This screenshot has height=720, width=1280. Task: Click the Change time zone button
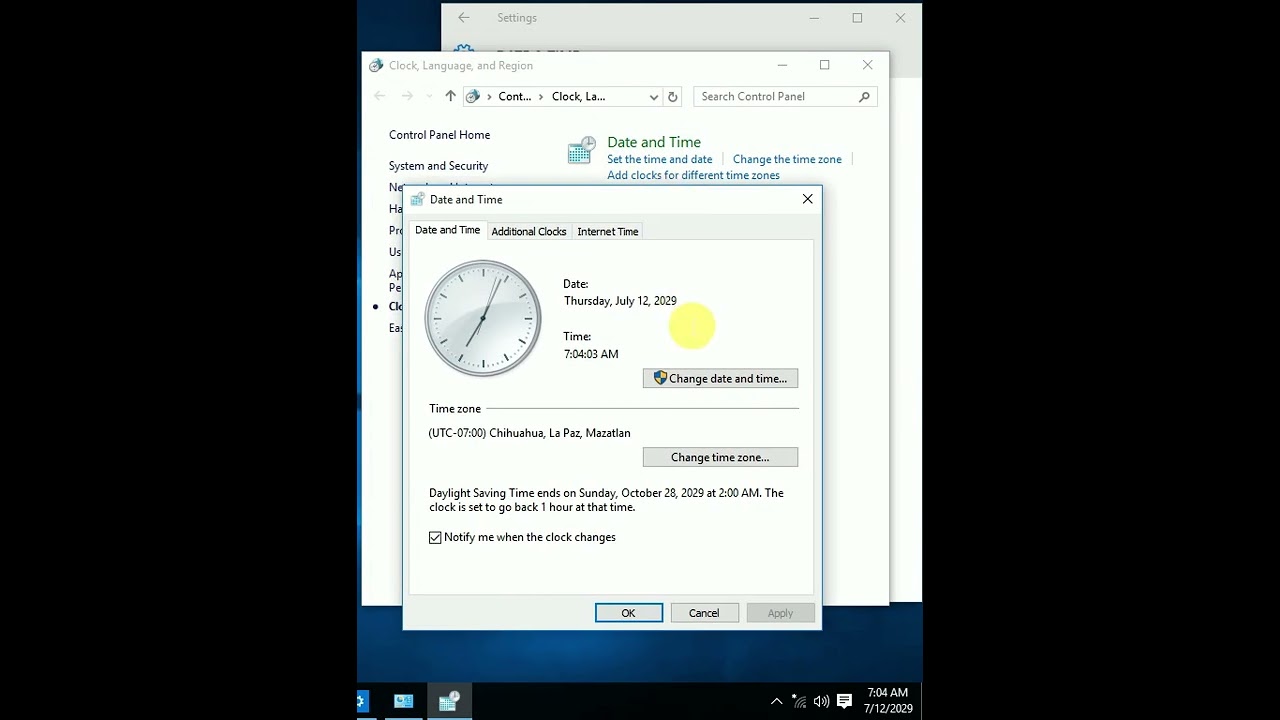pos(720,457)
